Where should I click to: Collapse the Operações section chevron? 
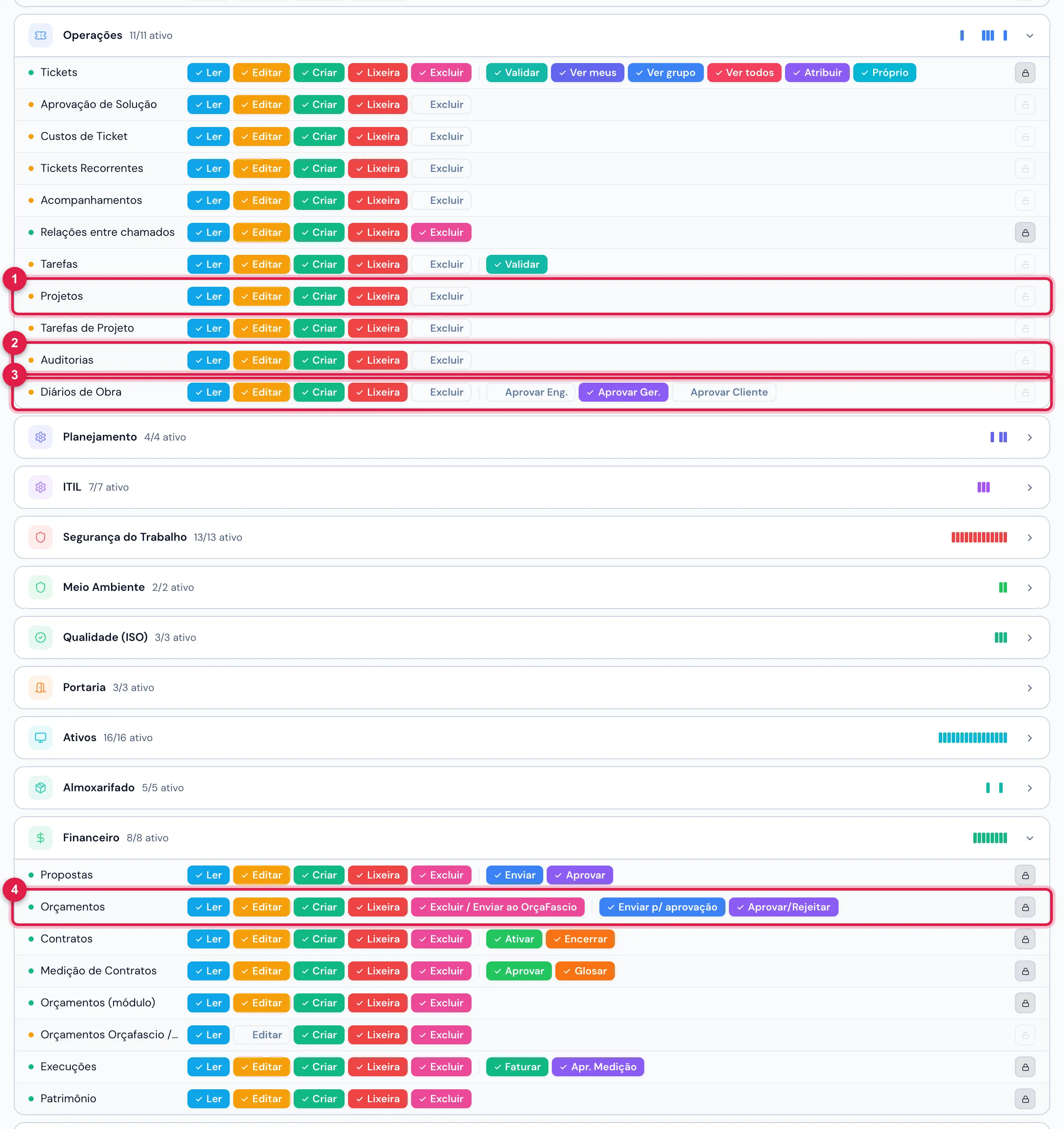1029,36
